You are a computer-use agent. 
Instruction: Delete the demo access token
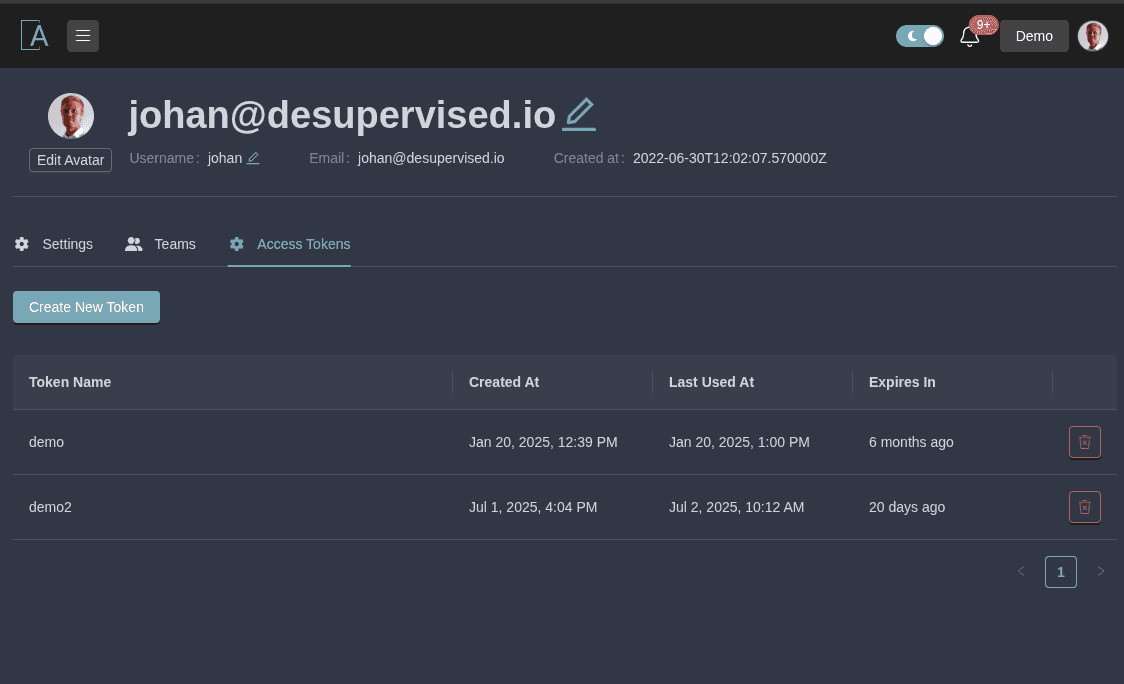point(1084,442)
